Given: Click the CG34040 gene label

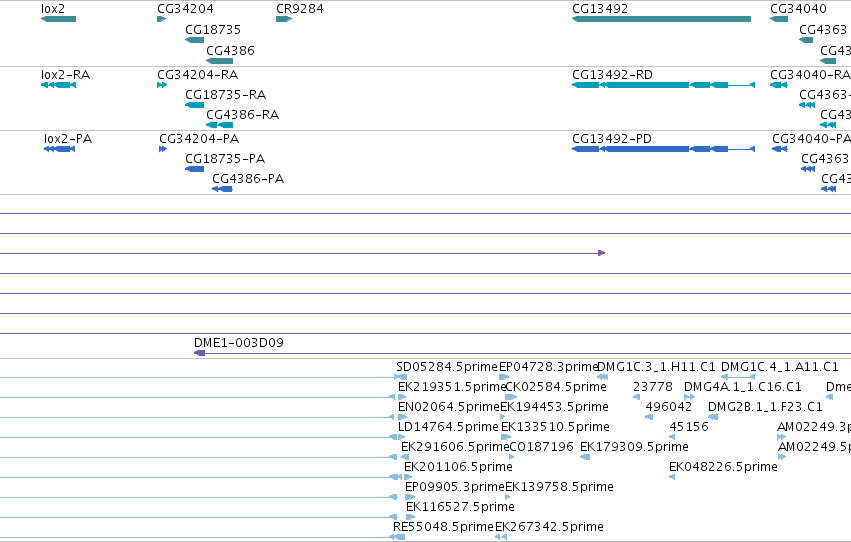Looking at the screenshot, I should (x=798, y=9).
